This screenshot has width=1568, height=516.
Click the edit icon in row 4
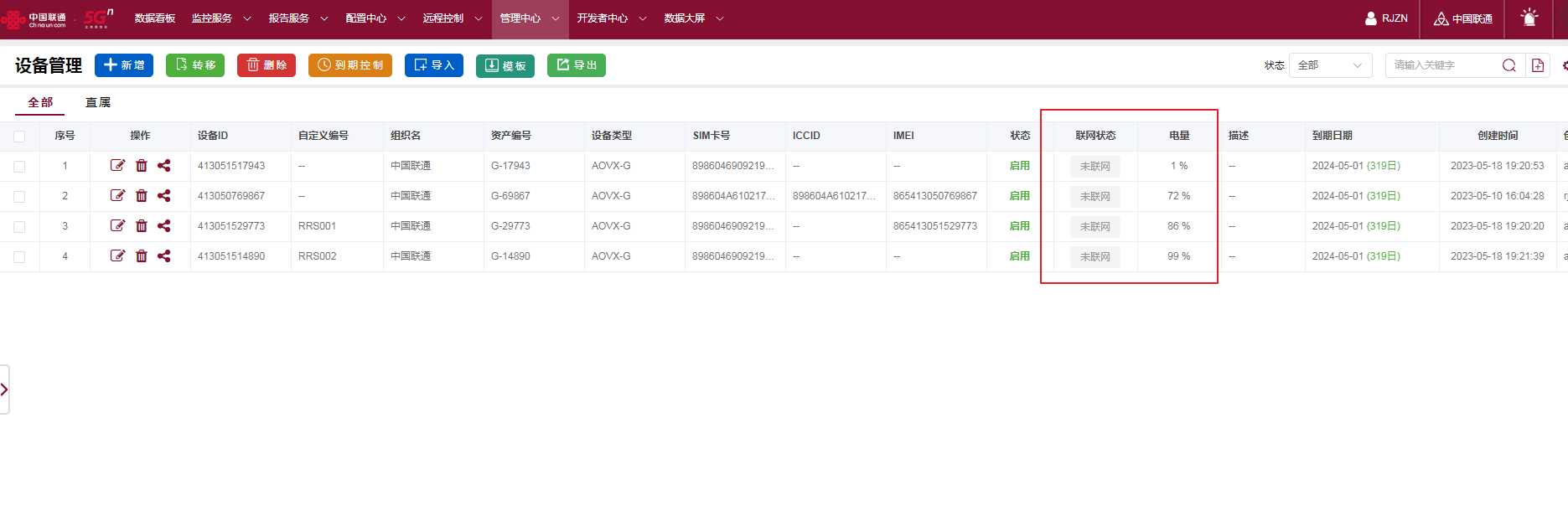[x=117, y=256]
